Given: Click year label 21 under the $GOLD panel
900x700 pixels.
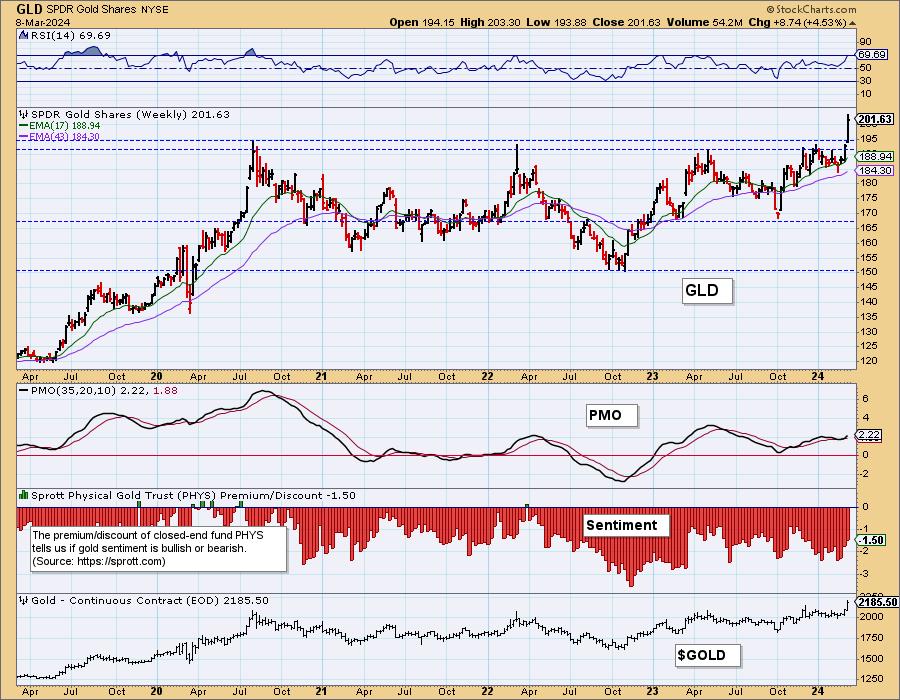Looking at the screenshot, I should 321,691.
